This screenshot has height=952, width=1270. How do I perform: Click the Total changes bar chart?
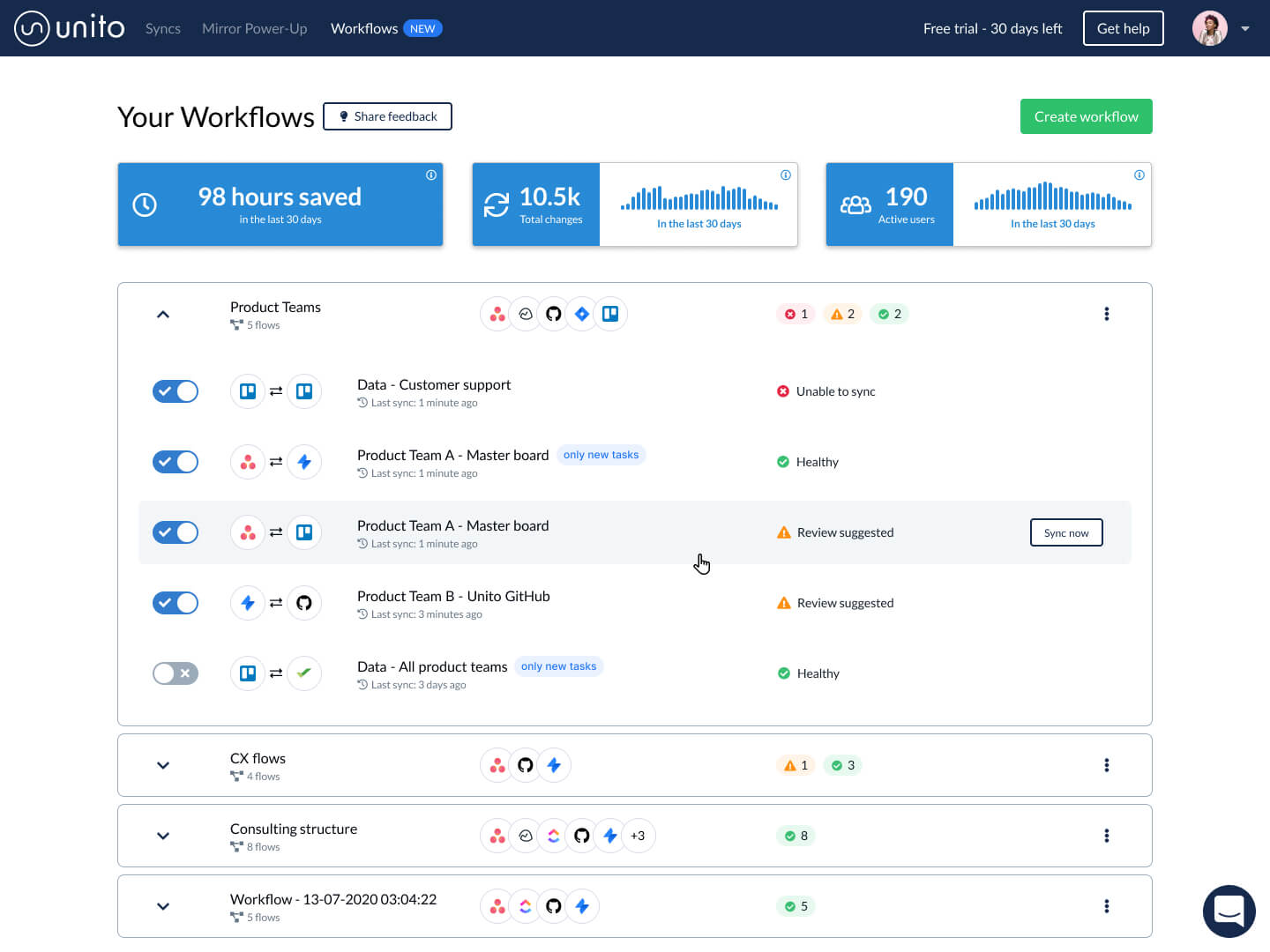[x=699, y=198]
